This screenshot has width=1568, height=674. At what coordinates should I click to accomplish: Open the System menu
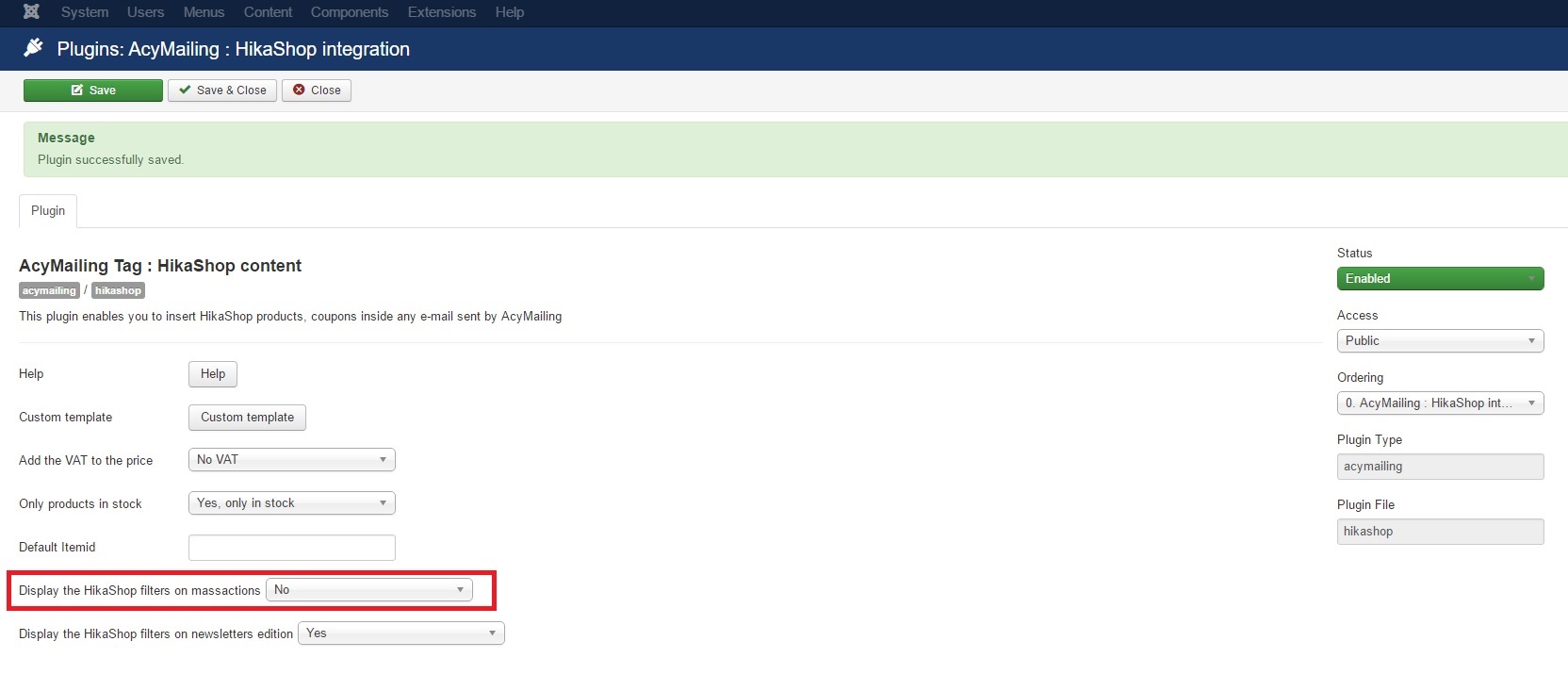point(85,12)
